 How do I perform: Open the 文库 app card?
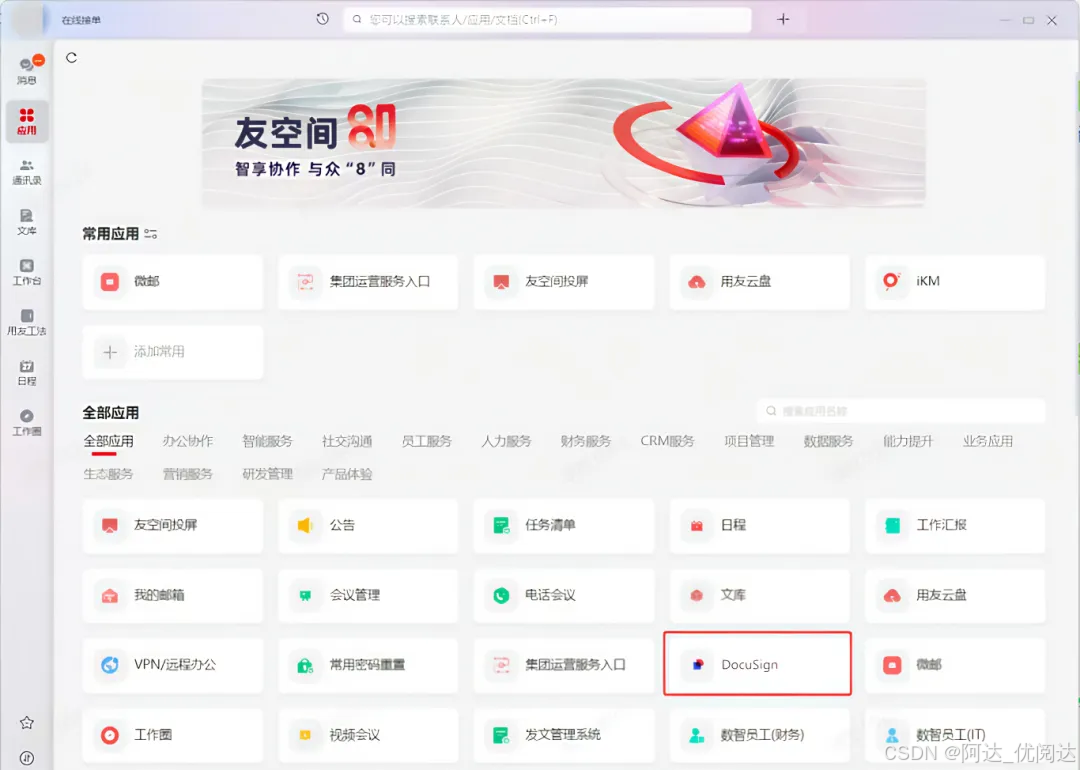[760, 596]
